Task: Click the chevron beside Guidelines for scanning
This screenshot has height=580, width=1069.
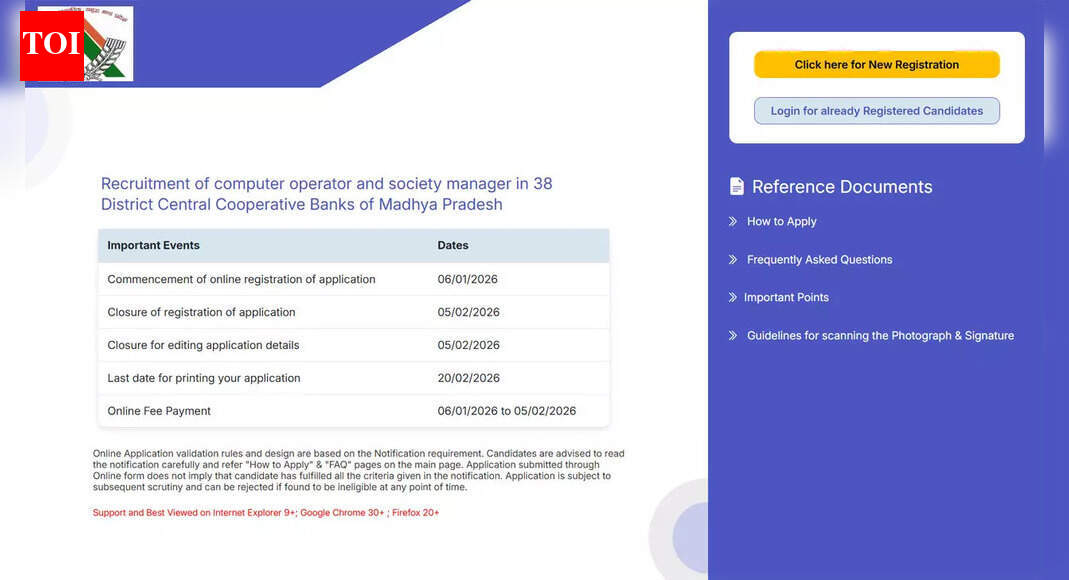Action: pyautogui.click(x=731, y=335)
